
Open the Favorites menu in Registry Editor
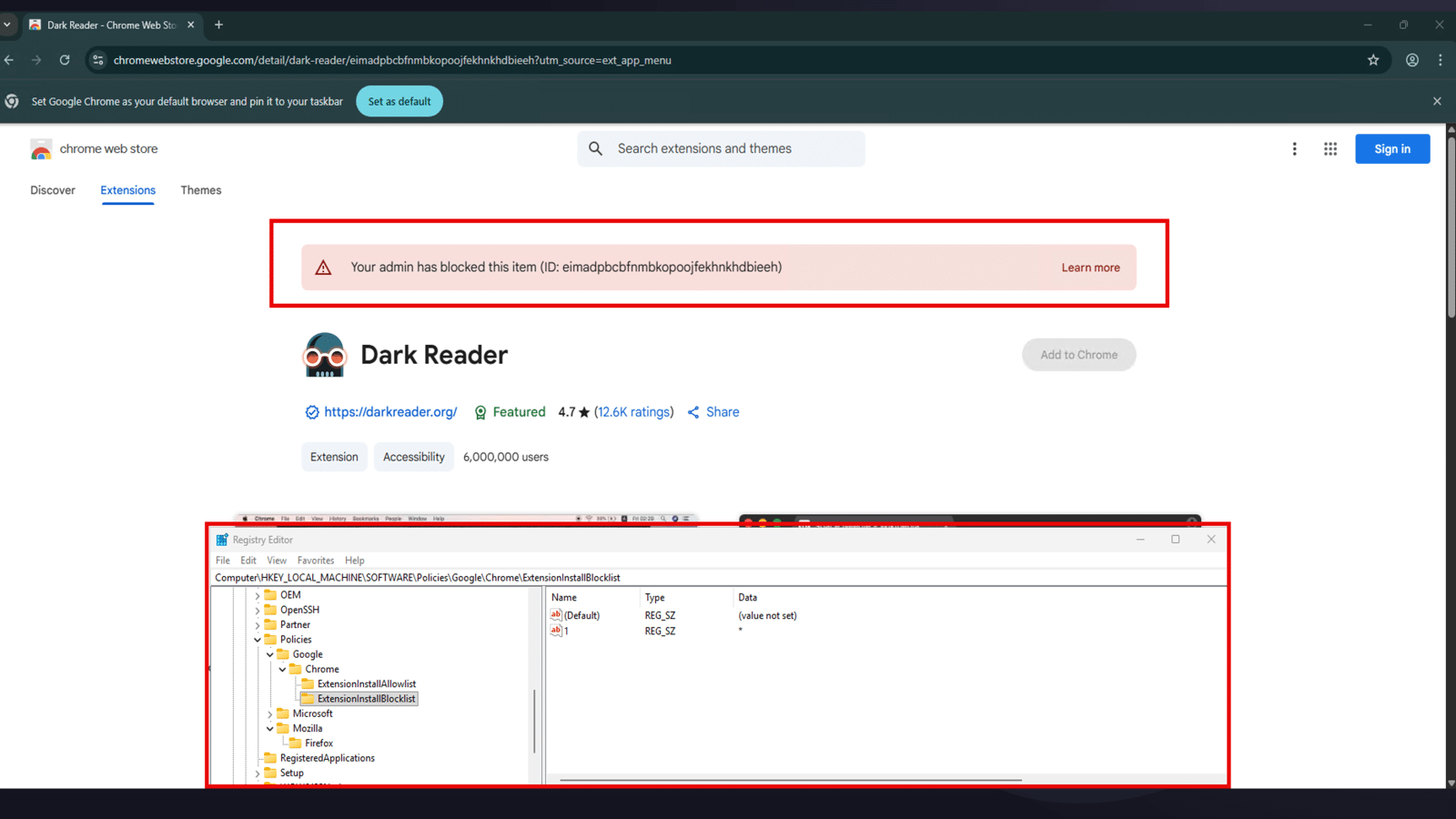(315, 561)
